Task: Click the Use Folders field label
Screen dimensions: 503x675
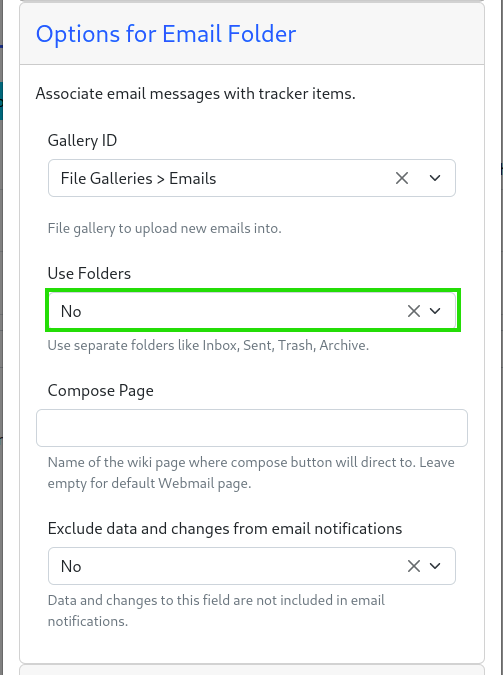Action: tap(89, 273)
